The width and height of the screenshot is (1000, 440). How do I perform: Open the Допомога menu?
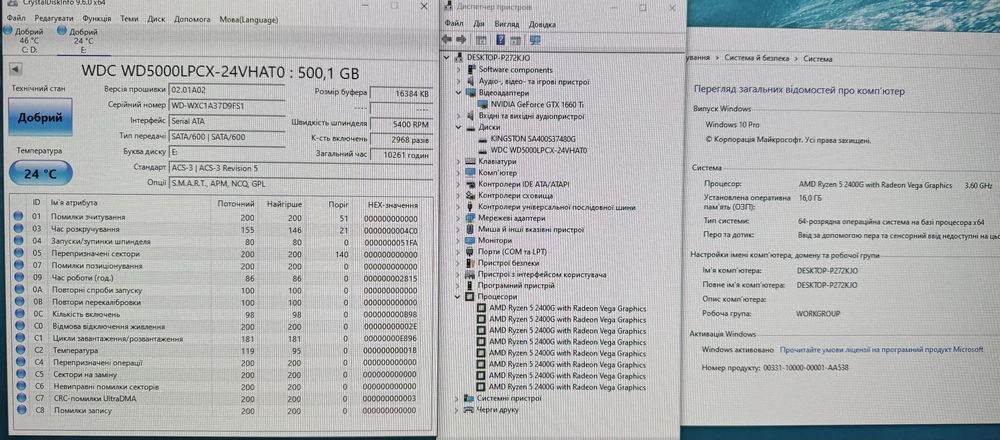point(192,19)
